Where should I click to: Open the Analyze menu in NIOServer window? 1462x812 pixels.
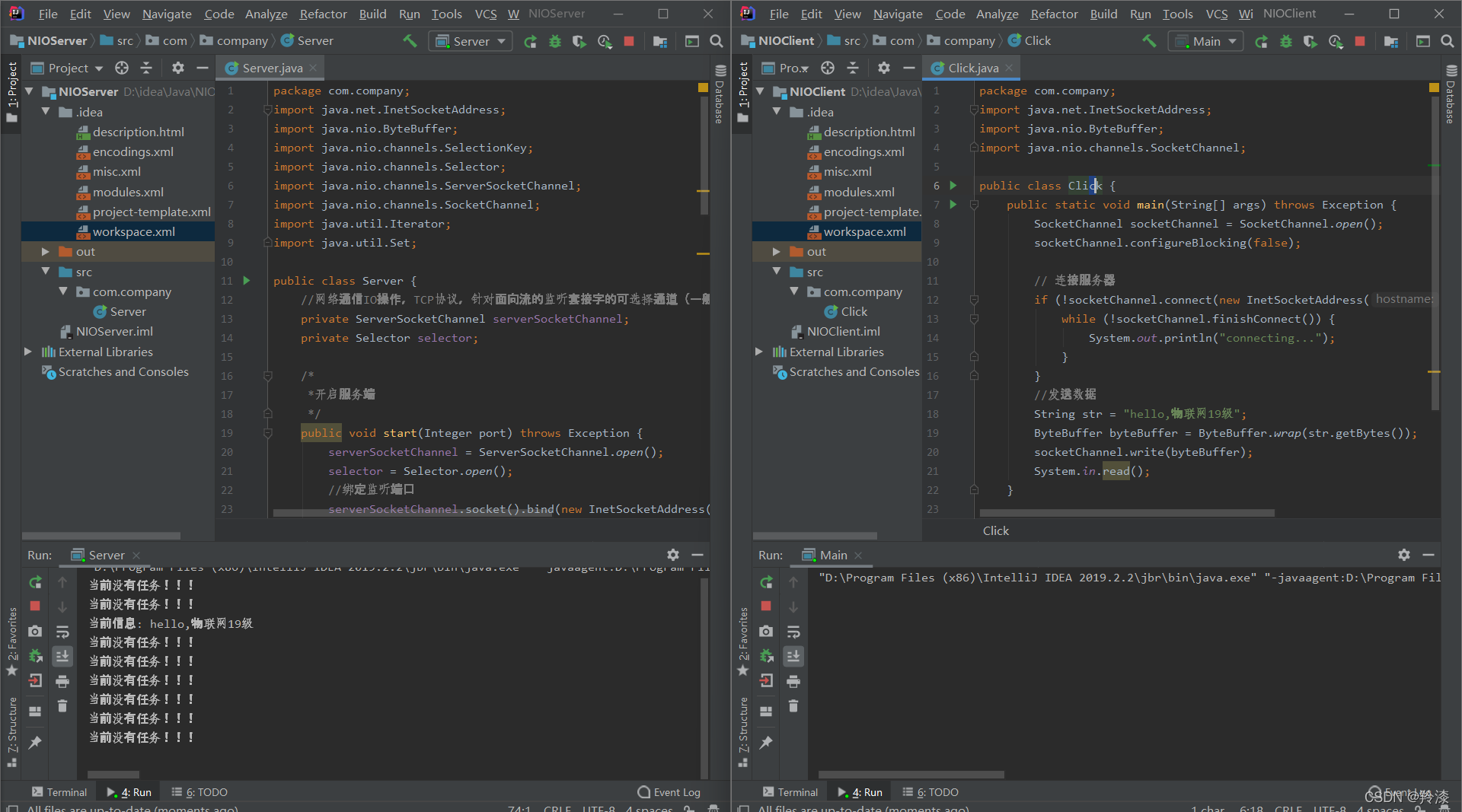(x=266, y=14)
